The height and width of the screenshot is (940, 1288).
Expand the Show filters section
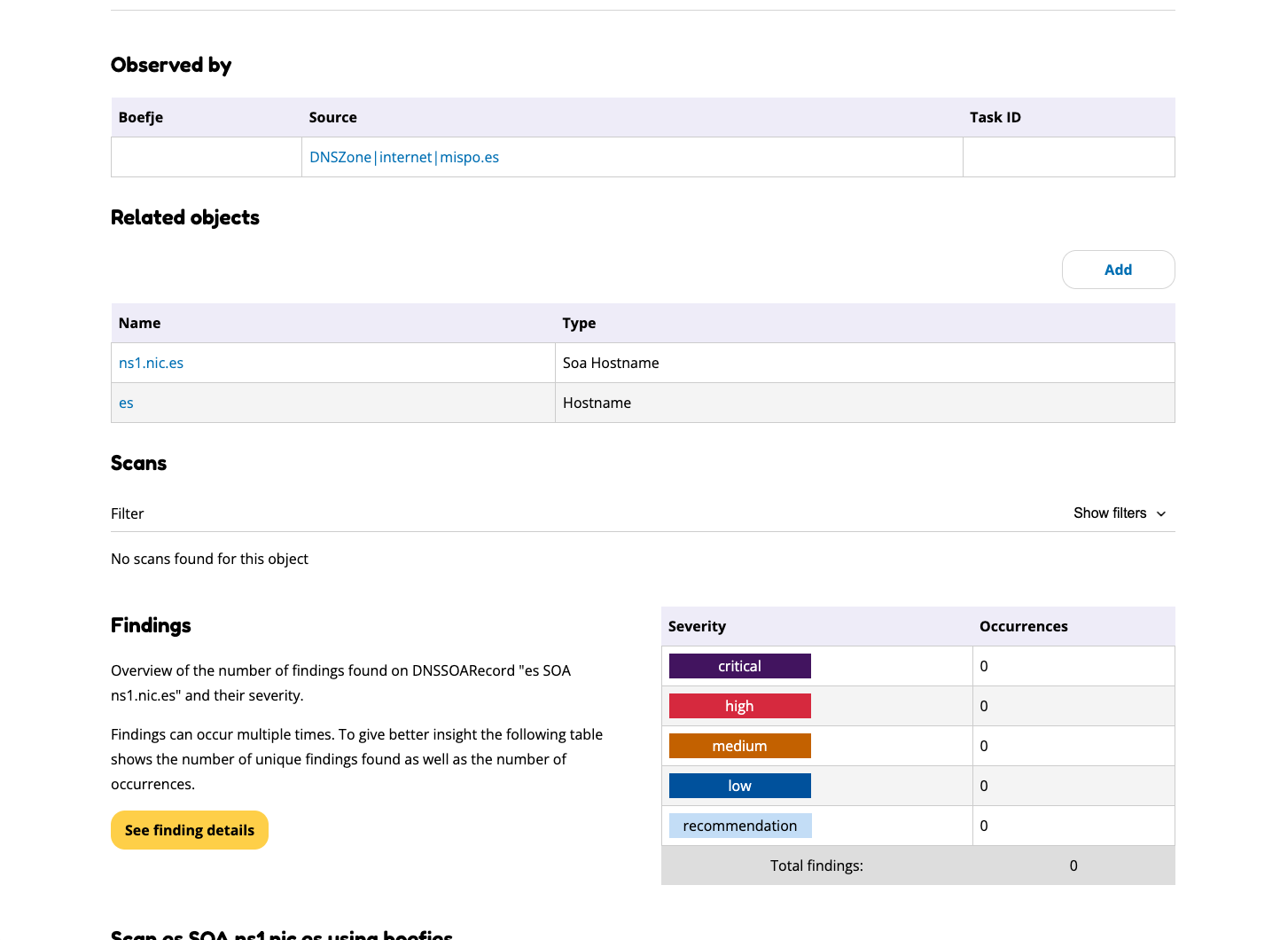[x=1109, y=513]
